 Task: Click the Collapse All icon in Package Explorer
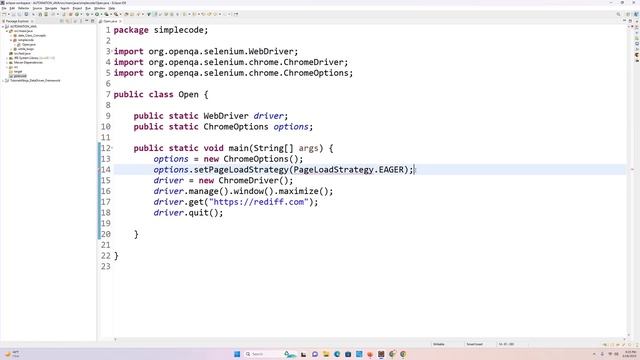[x=62, y=21]
